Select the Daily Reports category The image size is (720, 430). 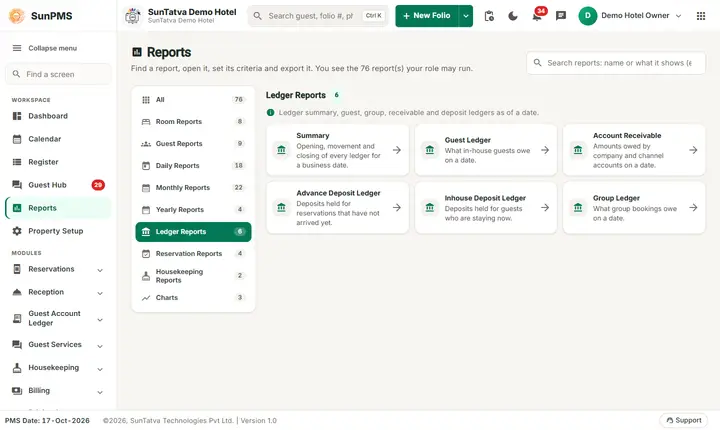(193, 166)
